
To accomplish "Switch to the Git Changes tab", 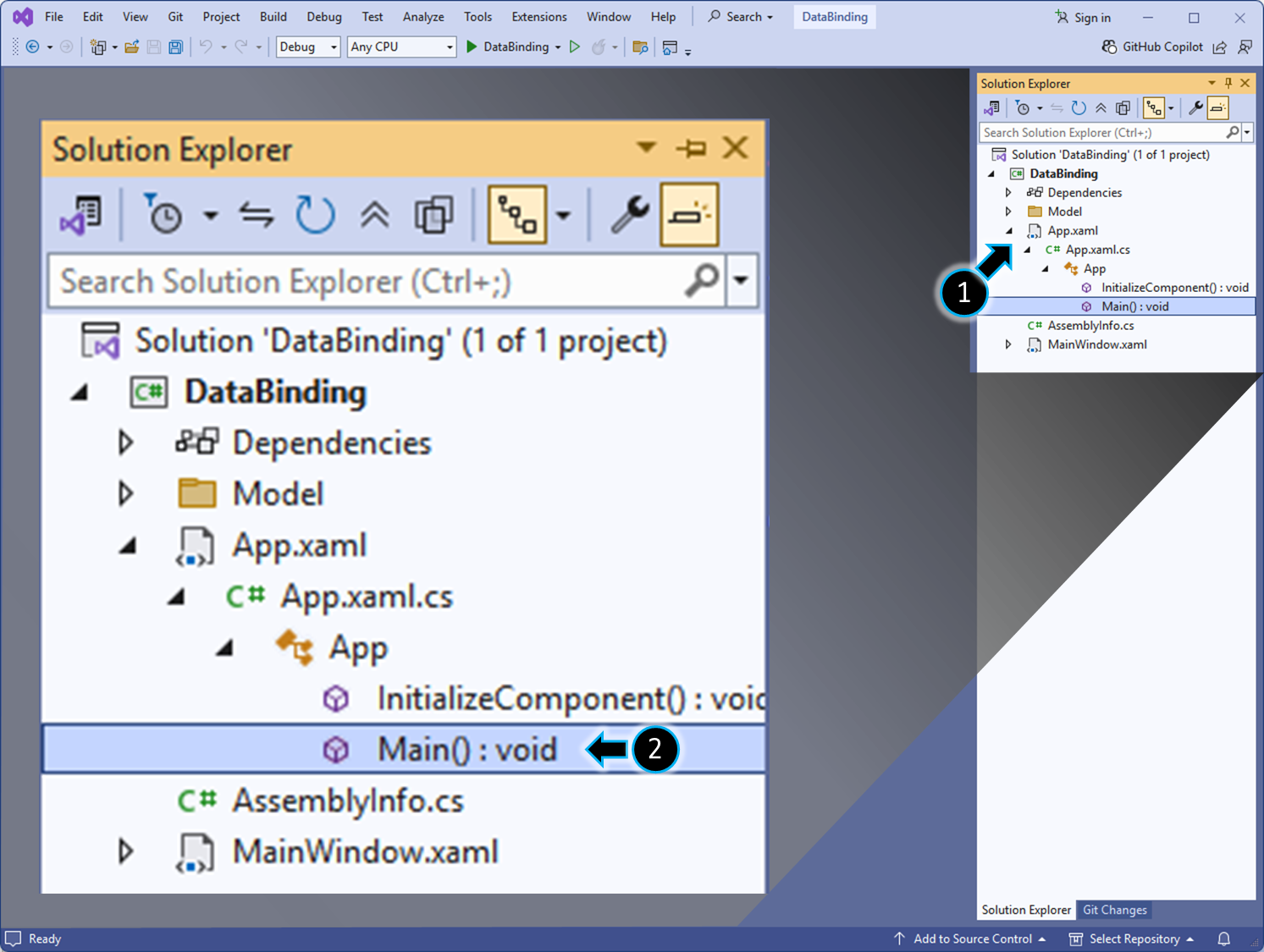I will click(x=1115, y=910).
